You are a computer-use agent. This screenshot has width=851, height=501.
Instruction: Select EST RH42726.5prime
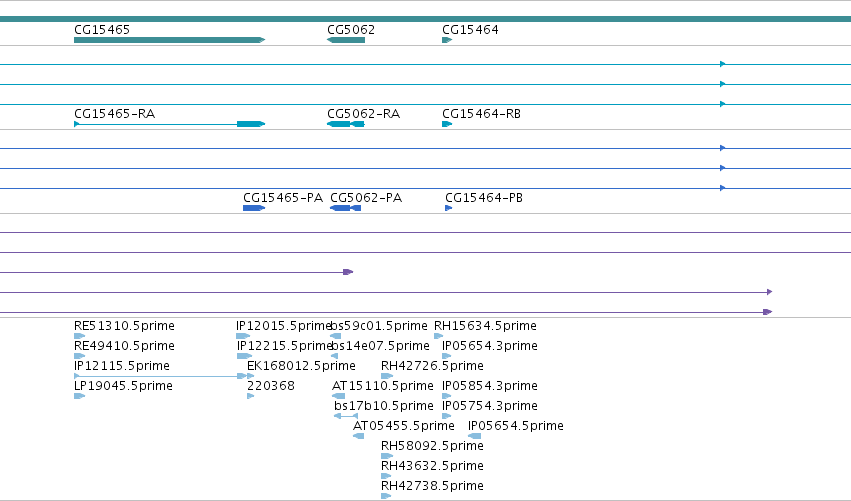click(432, 366)
